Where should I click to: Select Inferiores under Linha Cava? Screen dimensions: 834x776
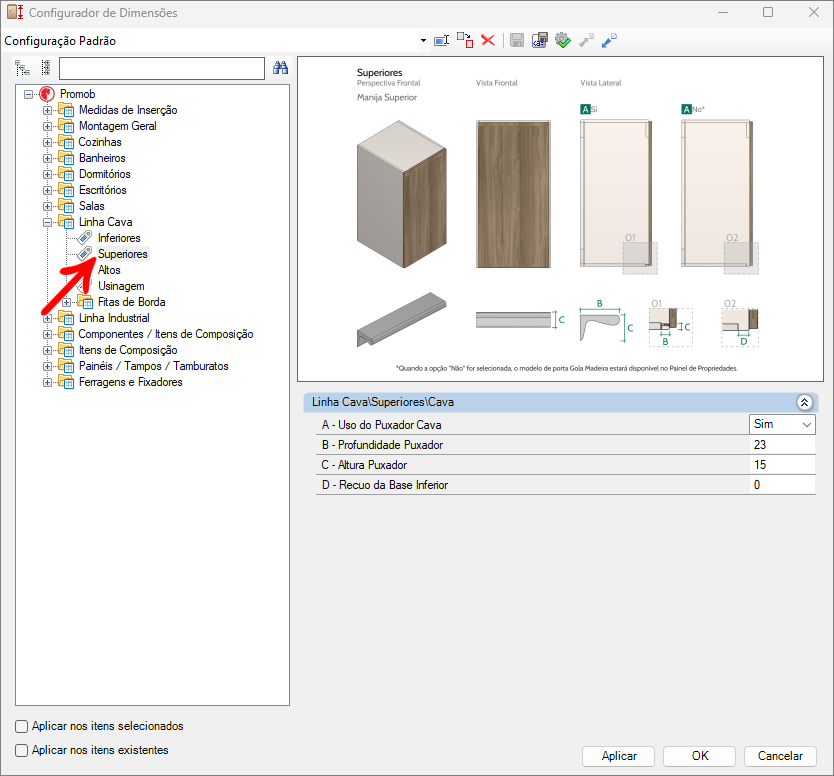click(x=119, y=238)
